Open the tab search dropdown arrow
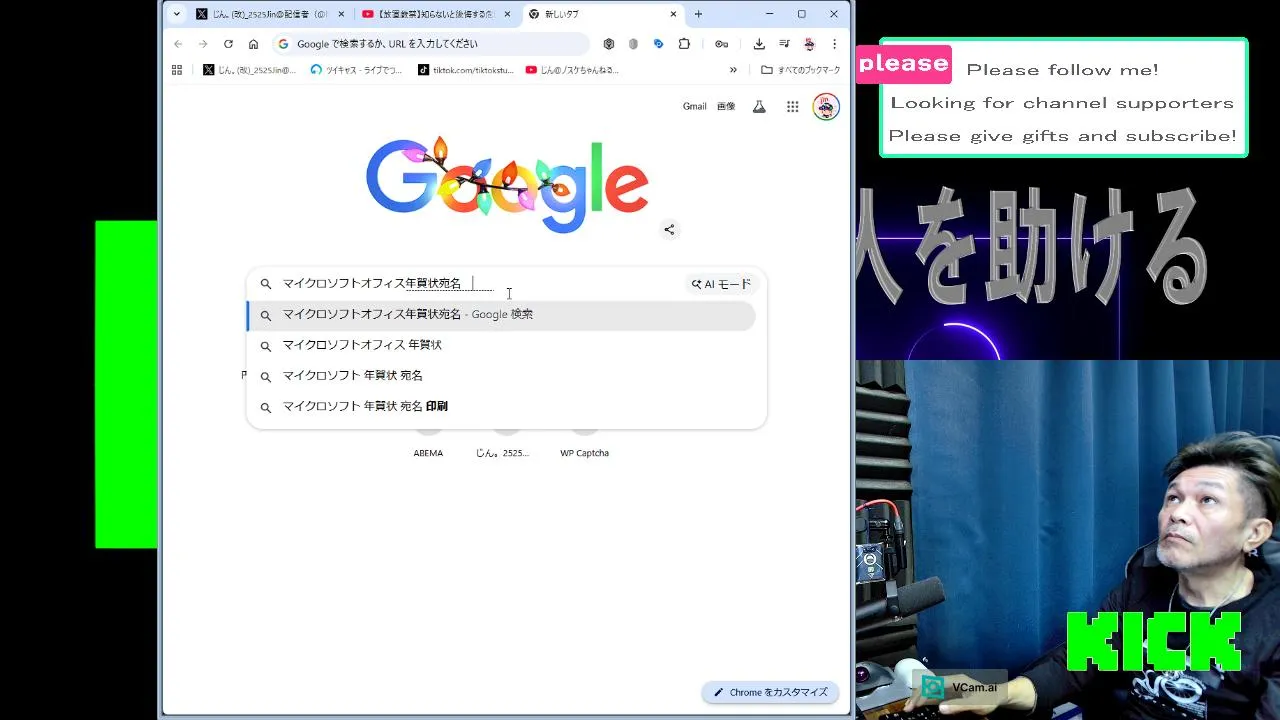 (x=177, y=14)
